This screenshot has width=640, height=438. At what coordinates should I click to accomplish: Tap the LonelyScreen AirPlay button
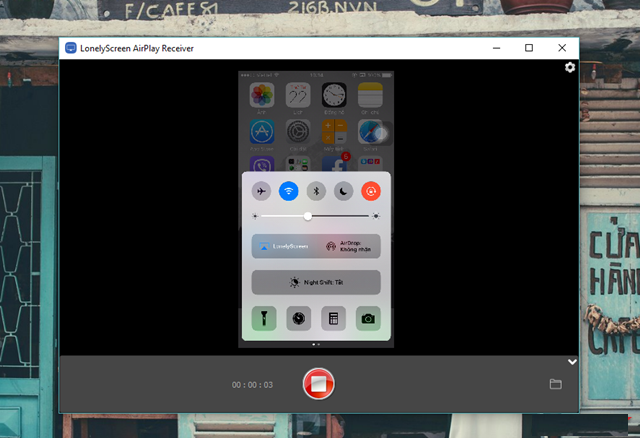click(x=284, y=246)
